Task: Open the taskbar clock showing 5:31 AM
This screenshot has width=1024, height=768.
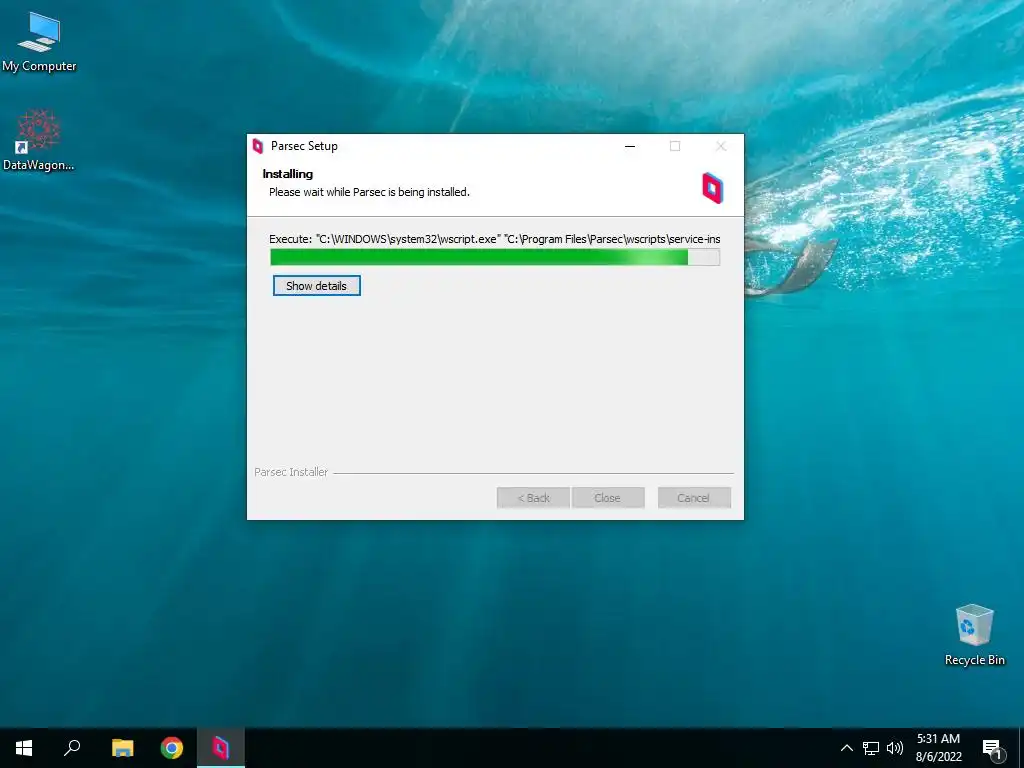Action: tap(938, 748)
